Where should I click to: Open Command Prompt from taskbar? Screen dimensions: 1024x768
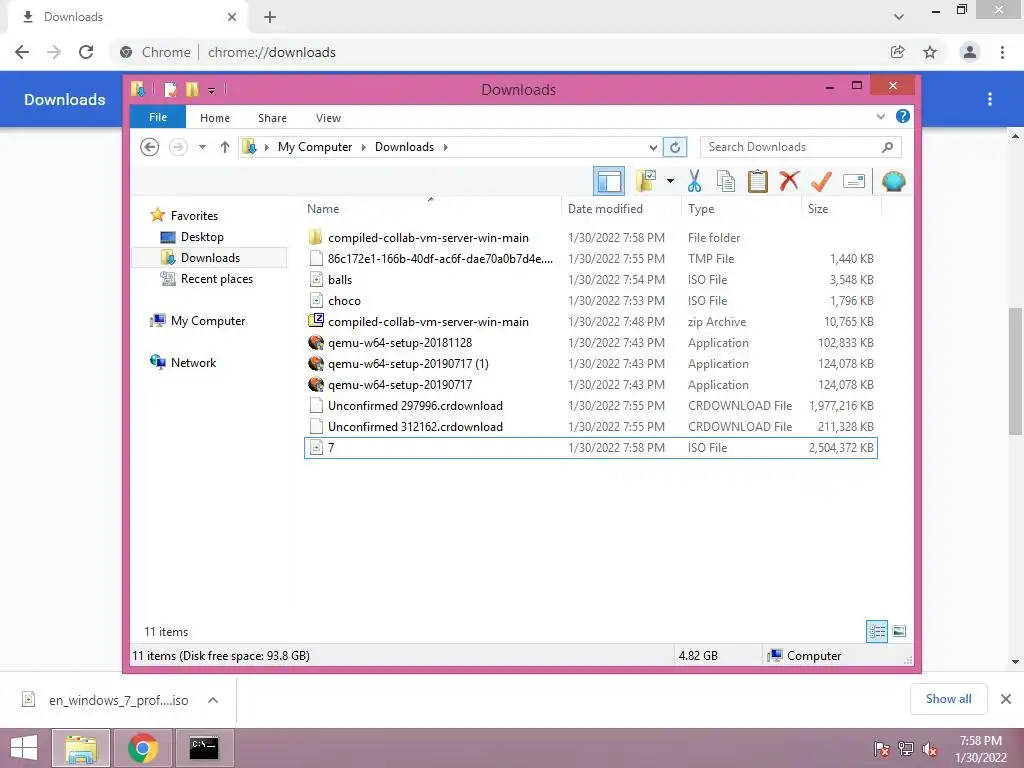click(x=204, y=747)
